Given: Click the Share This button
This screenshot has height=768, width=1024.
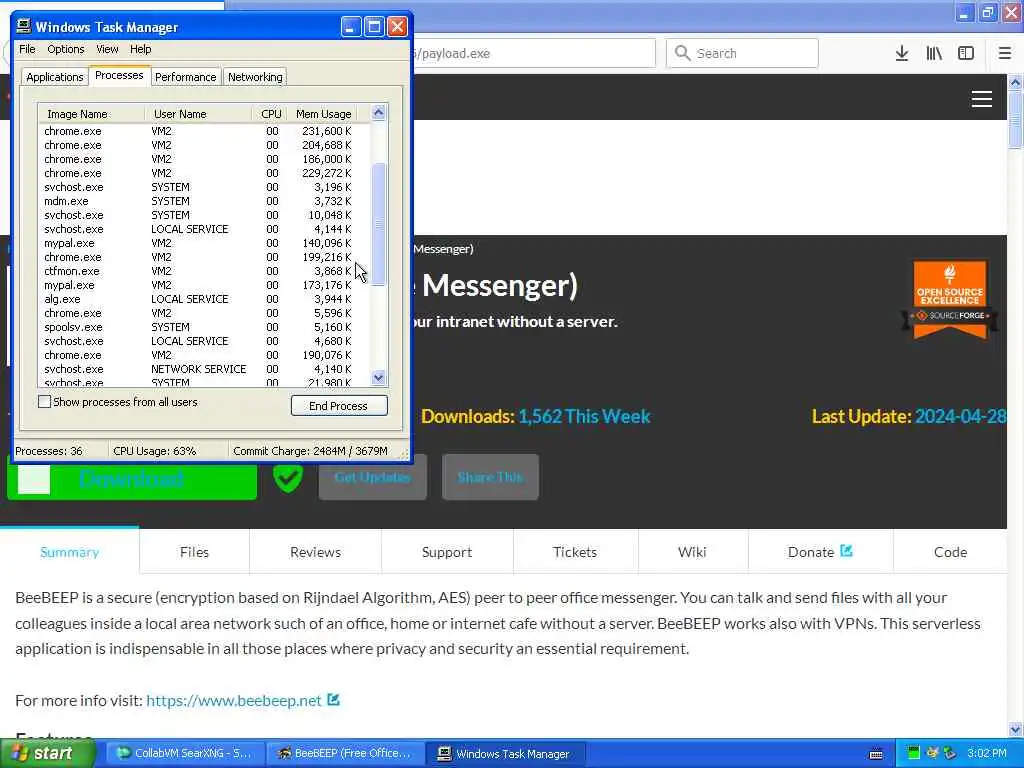Looking at the screenshot, I should click(x=490, y=477).
